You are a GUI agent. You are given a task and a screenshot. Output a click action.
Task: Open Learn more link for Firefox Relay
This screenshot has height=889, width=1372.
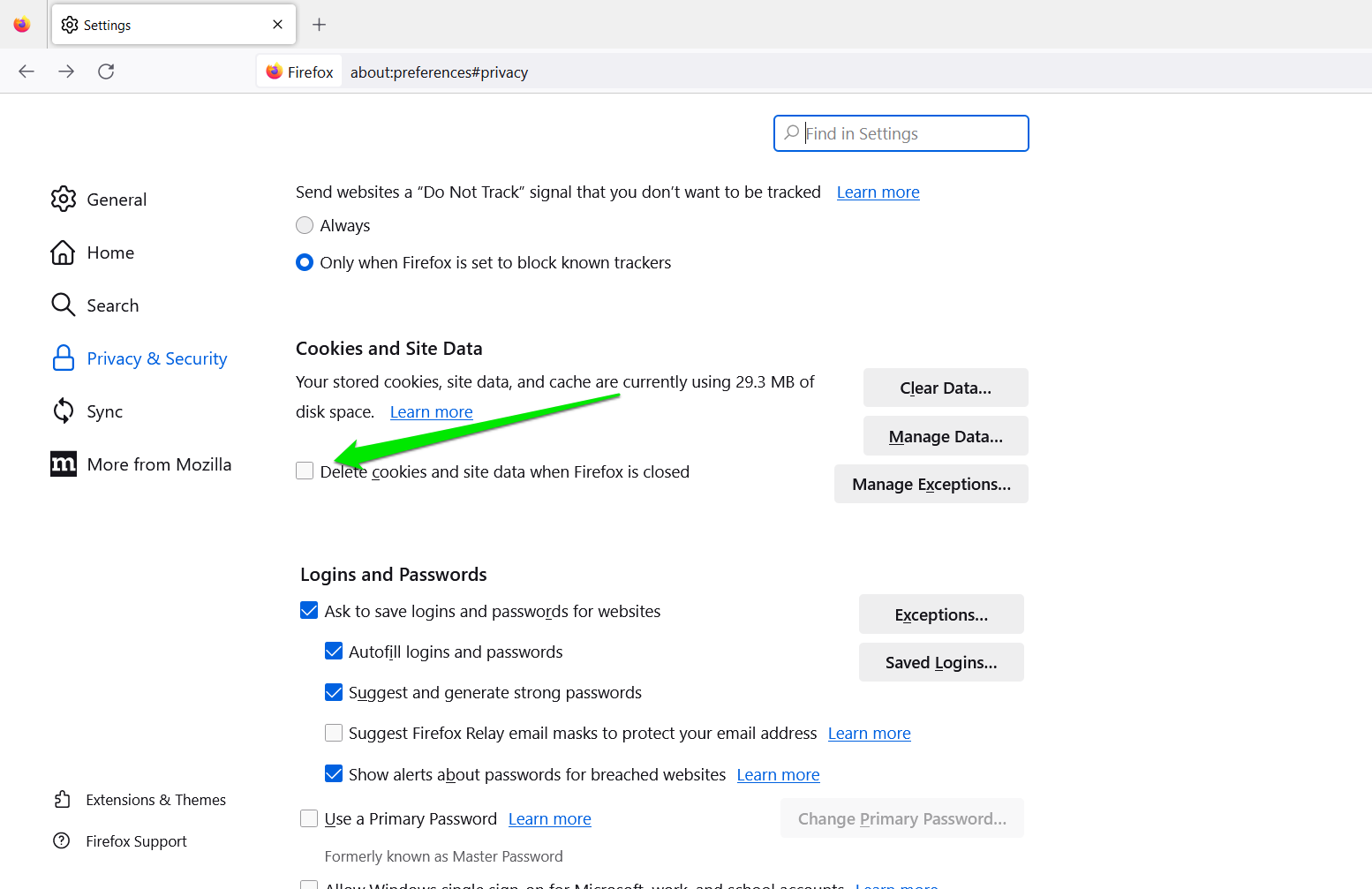[x=870, y=734]
